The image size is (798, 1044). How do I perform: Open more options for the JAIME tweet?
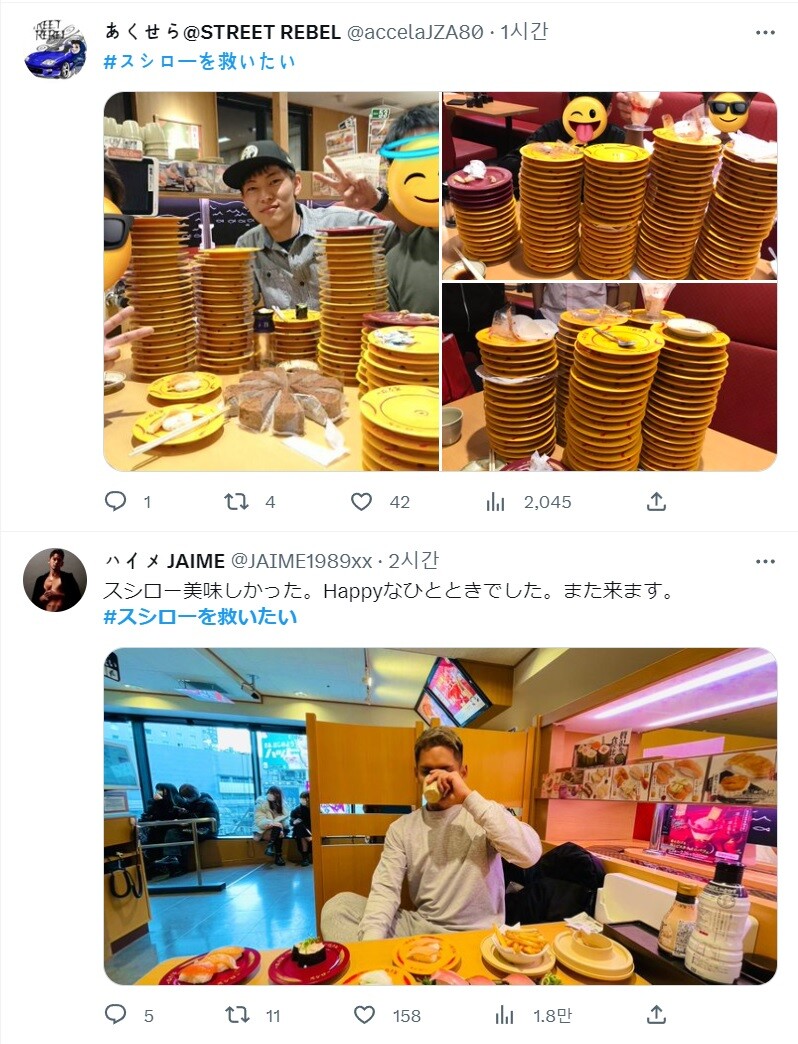coord(765,561)
